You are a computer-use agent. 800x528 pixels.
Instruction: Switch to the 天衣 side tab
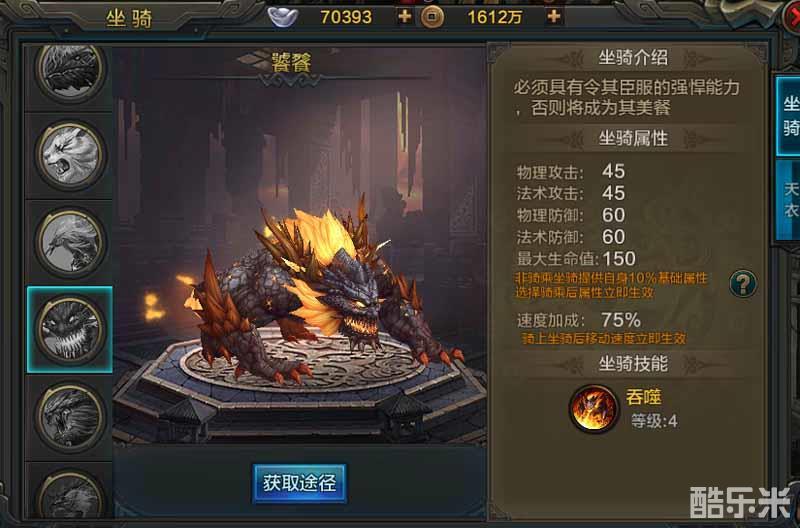(x=788, y=200)
